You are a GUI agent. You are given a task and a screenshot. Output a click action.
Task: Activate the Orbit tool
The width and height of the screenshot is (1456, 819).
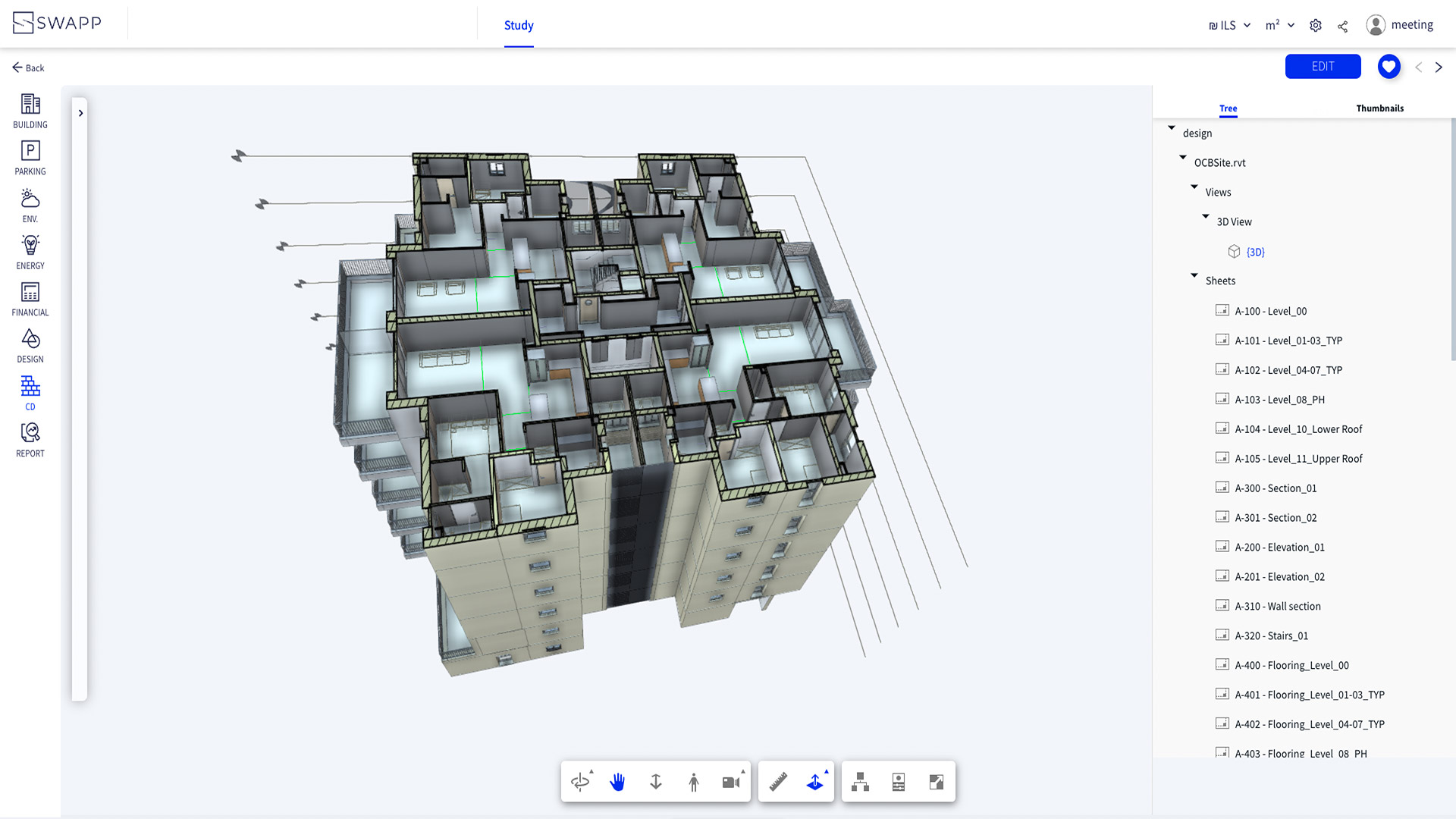click(580, 782)
